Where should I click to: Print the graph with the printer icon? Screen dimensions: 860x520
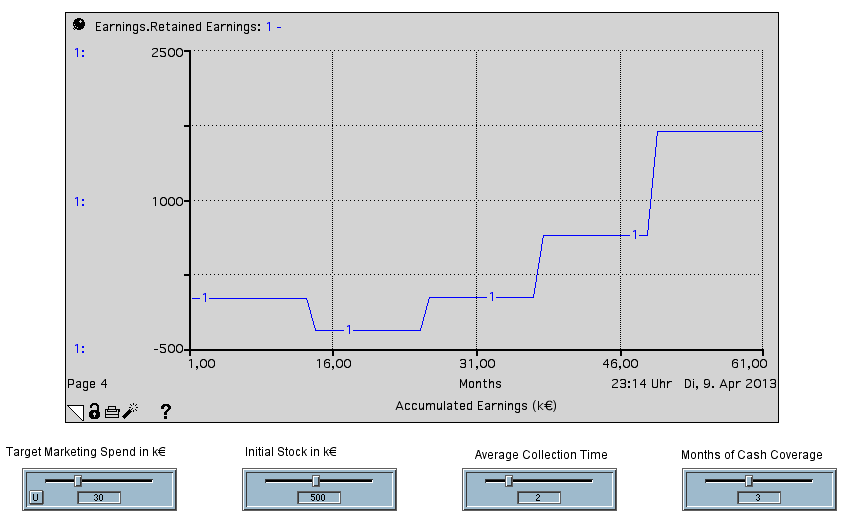[112, 412]
